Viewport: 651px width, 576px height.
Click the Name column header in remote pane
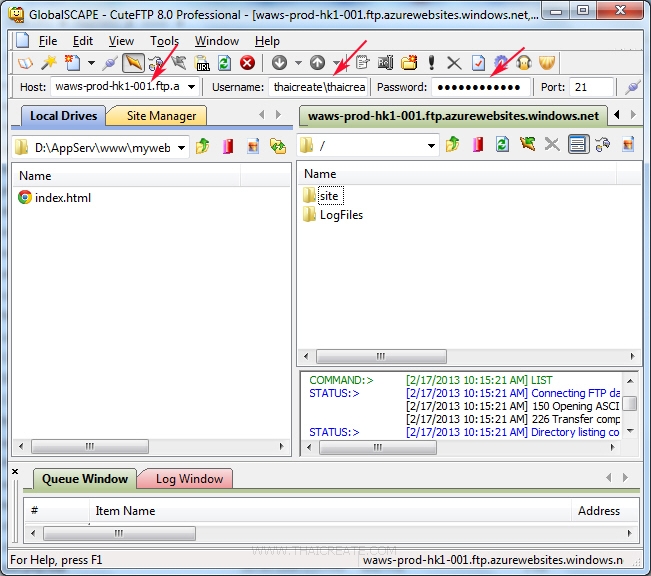point(458,174)
